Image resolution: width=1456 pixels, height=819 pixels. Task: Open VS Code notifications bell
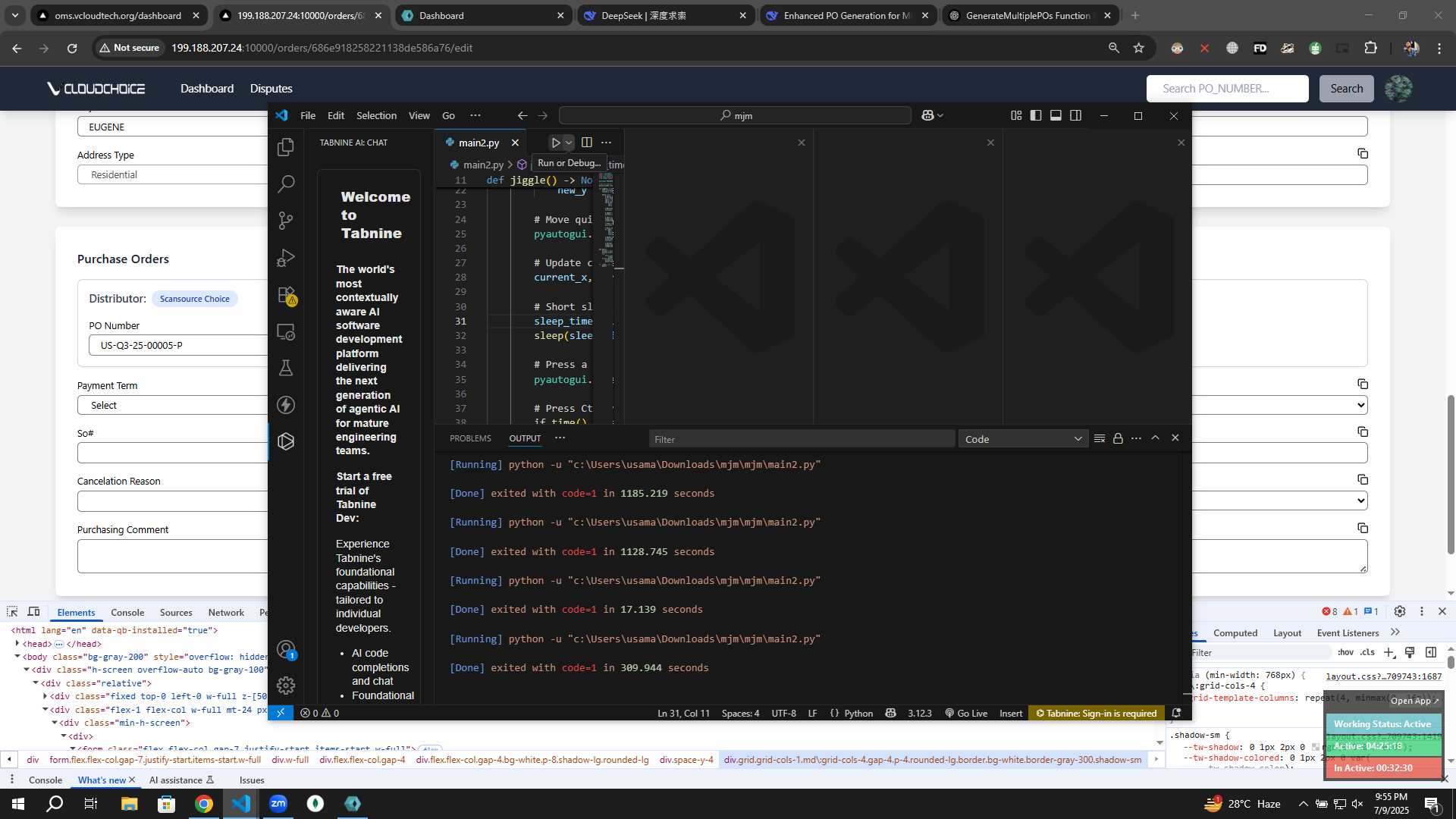tap(1176, 713)
